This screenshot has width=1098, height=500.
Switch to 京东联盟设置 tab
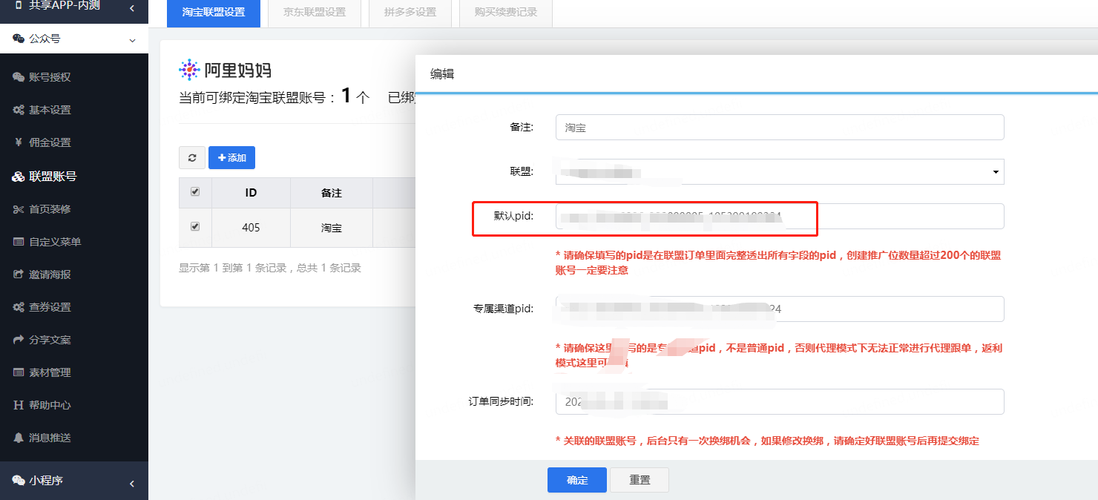(x=315, y=13)
